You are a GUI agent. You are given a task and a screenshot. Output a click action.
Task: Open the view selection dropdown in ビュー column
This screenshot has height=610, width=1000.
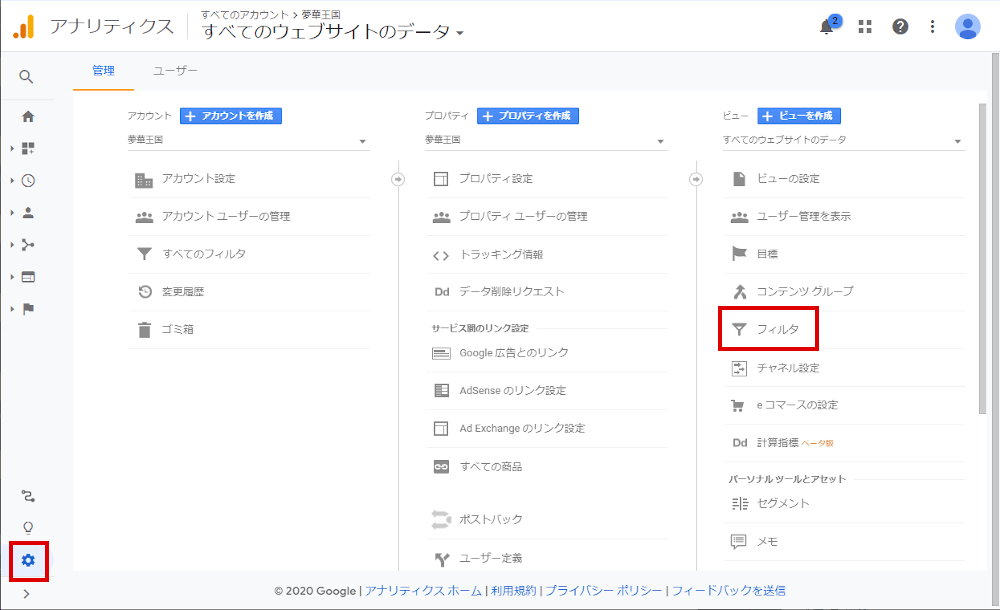point(843,140)
